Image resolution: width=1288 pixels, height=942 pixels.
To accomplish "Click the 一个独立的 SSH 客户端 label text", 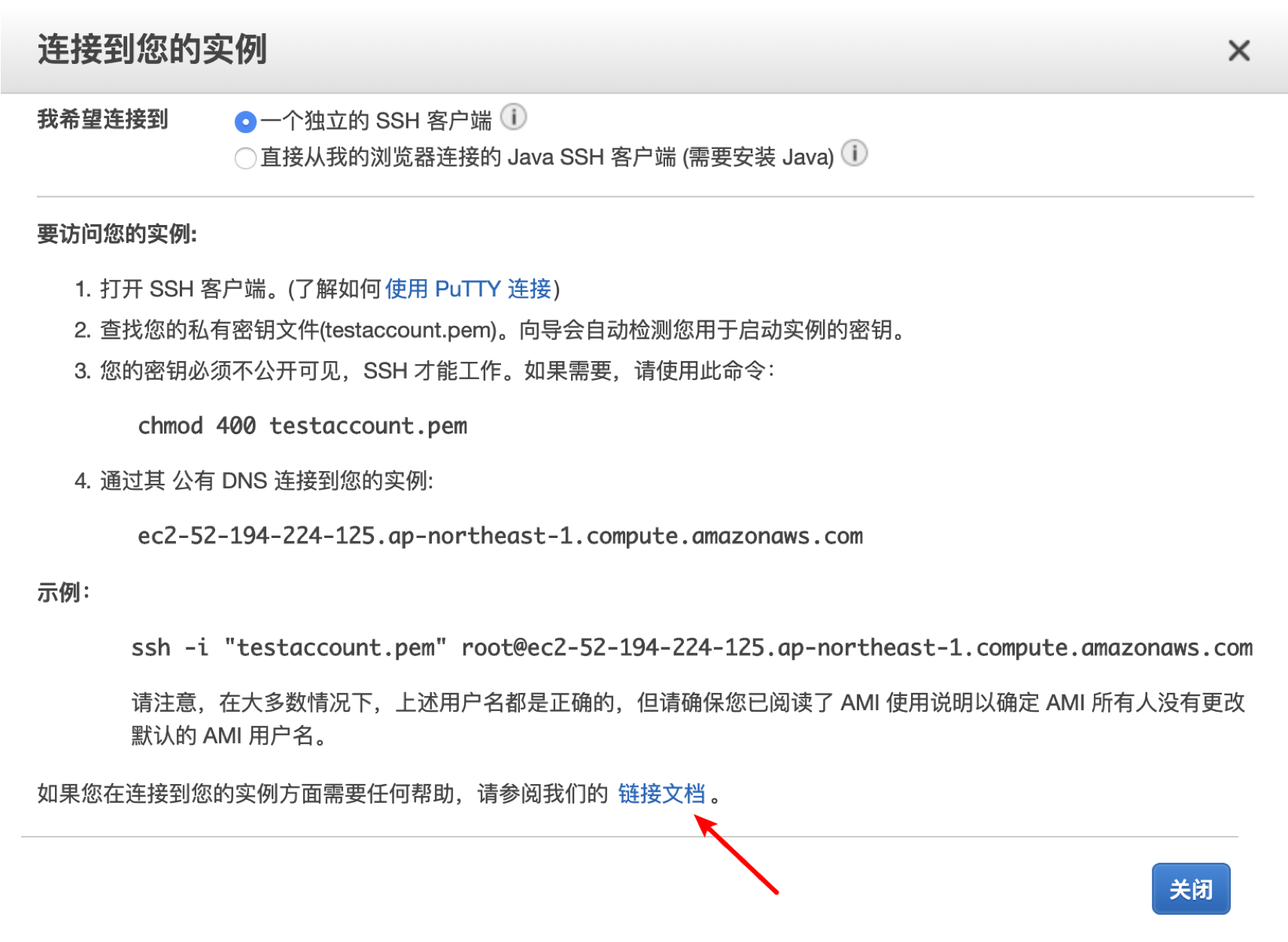I will tap(376, 121).
